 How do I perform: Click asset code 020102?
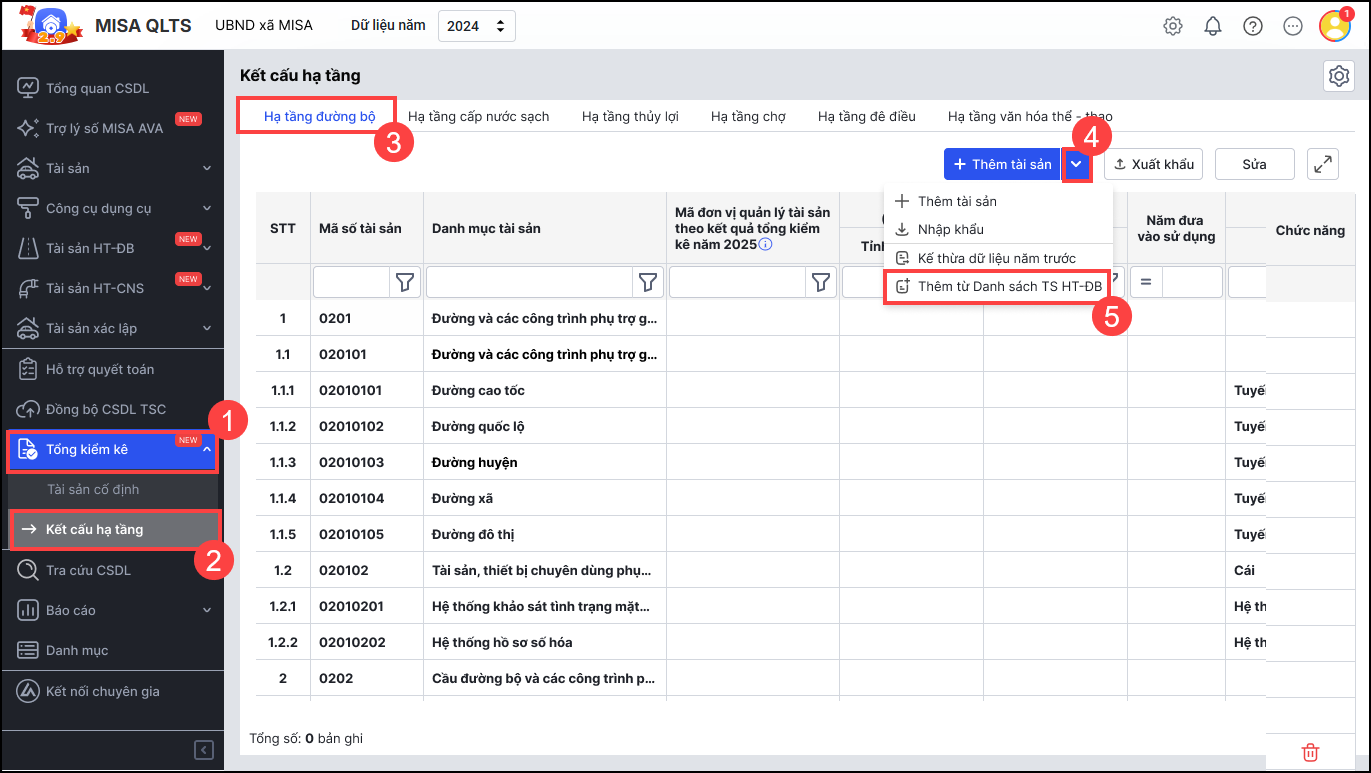344,570
